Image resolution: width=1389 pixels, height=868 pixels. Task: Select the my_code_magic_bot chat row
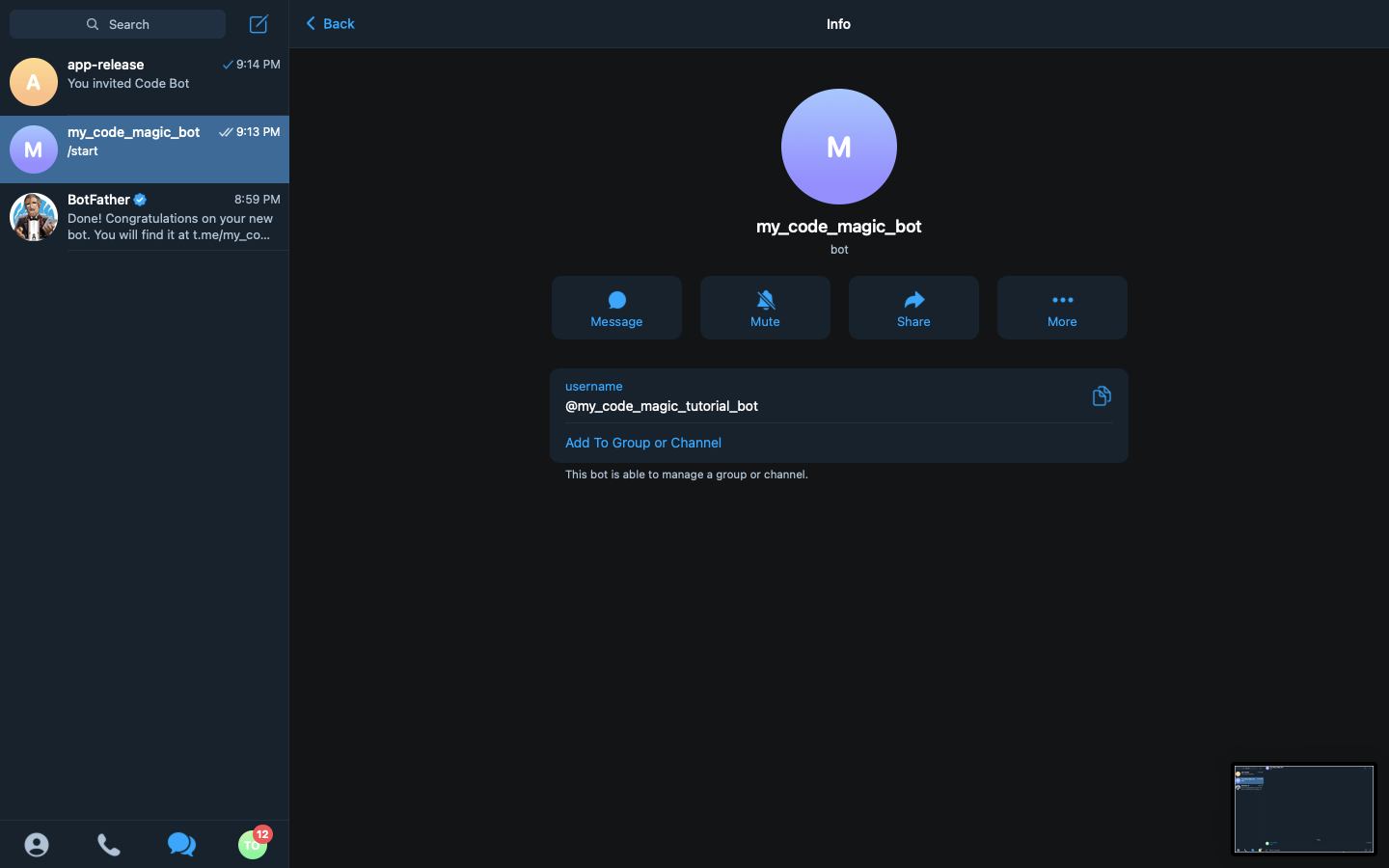point(145,149)
